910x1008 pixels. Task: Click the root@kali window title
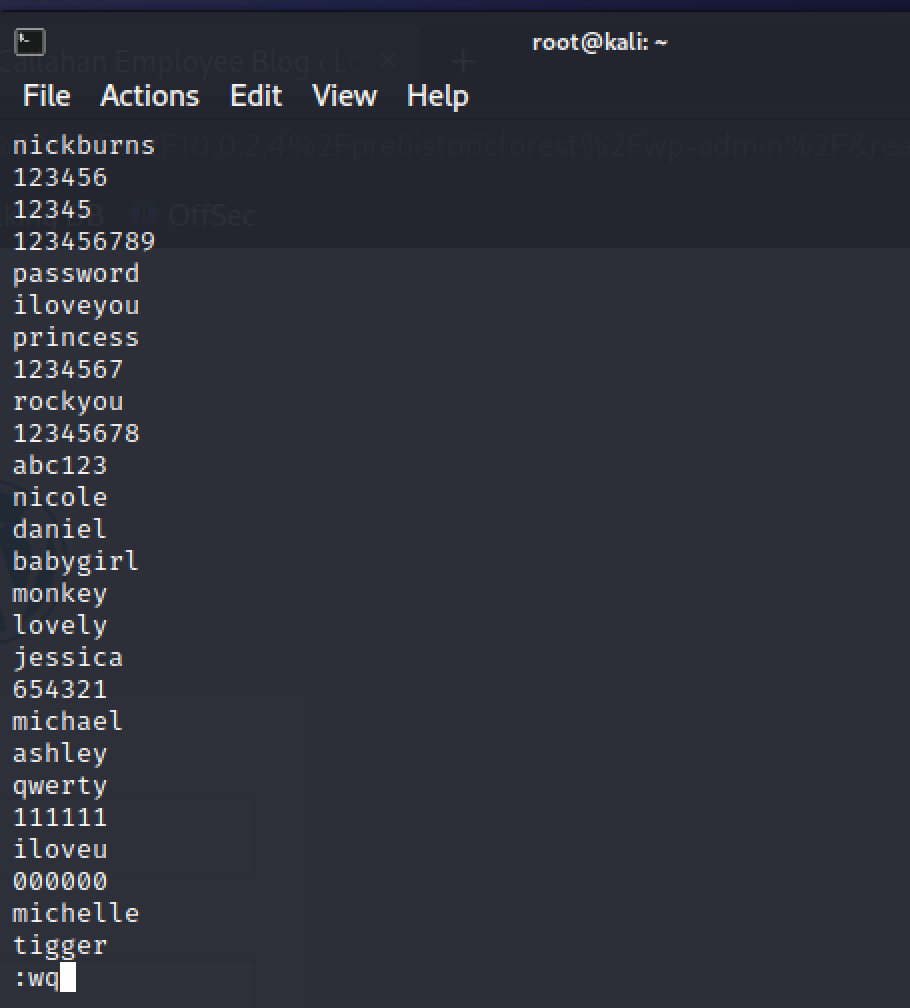point(599,42)
